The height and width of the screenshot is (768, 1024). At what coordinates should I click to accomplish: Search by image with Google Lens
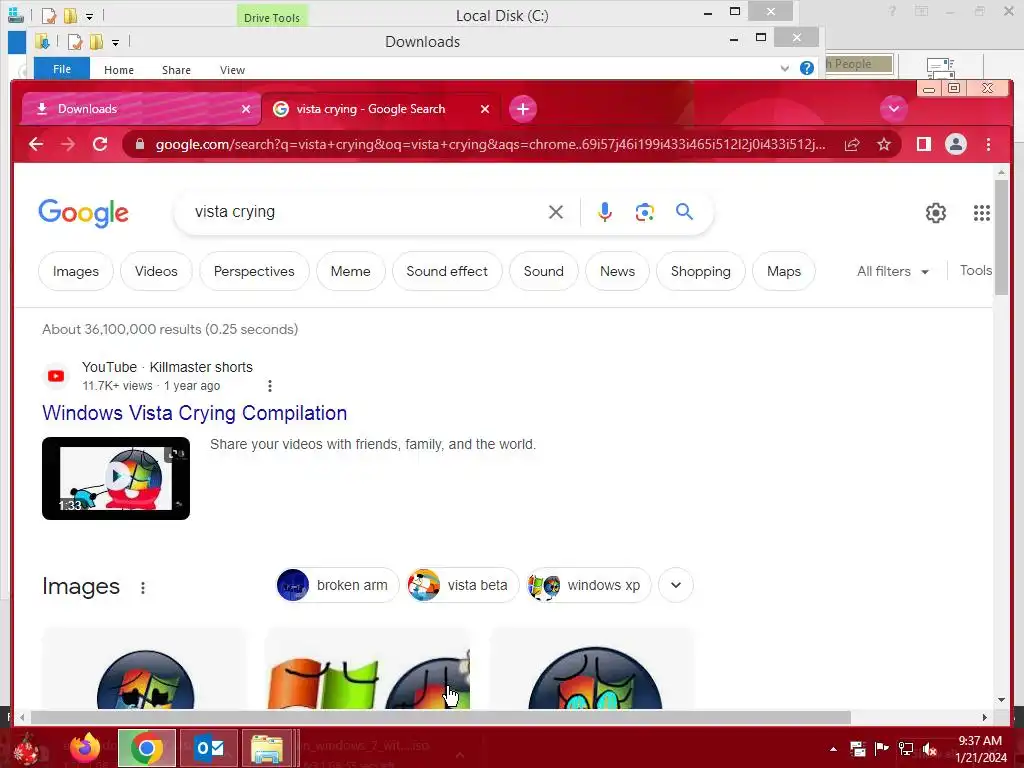[x=645, y=212]
